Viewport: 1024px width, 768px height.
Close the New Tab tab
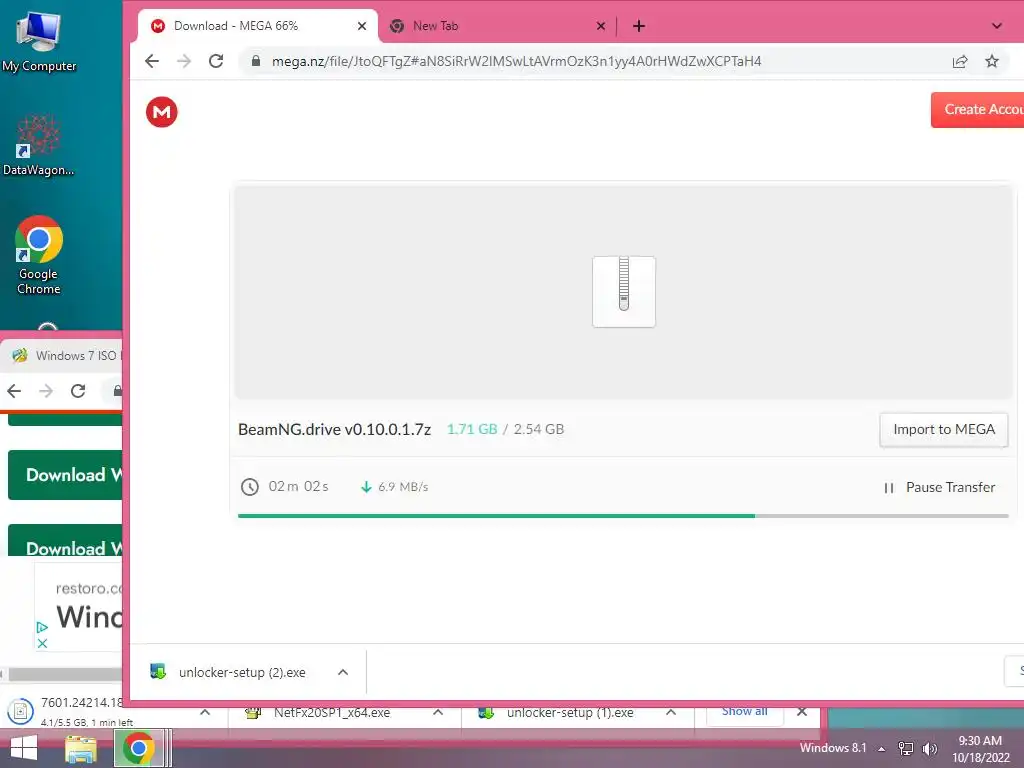(601, 26)
